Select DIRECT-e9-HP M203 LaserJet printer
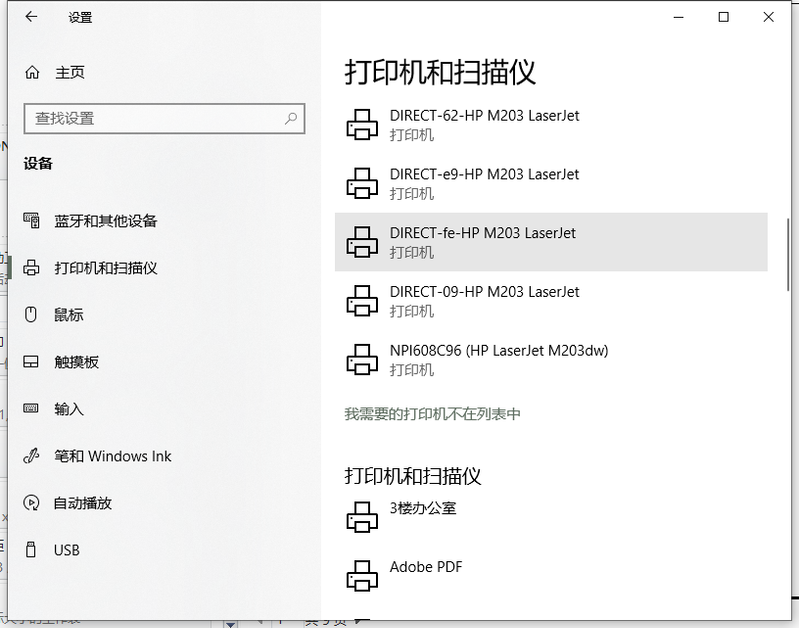Screen dimensions: 799x628 coord(551,183)
